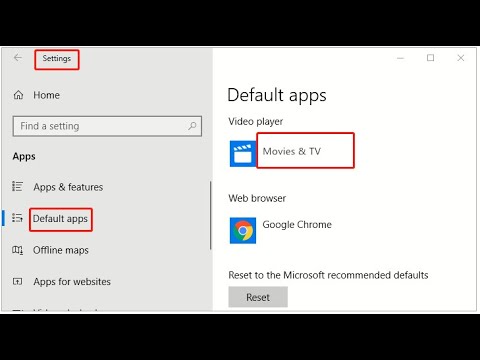Screen dimensions: 480x360
Task: Focus the Find a setting search box
Action: 107,126
